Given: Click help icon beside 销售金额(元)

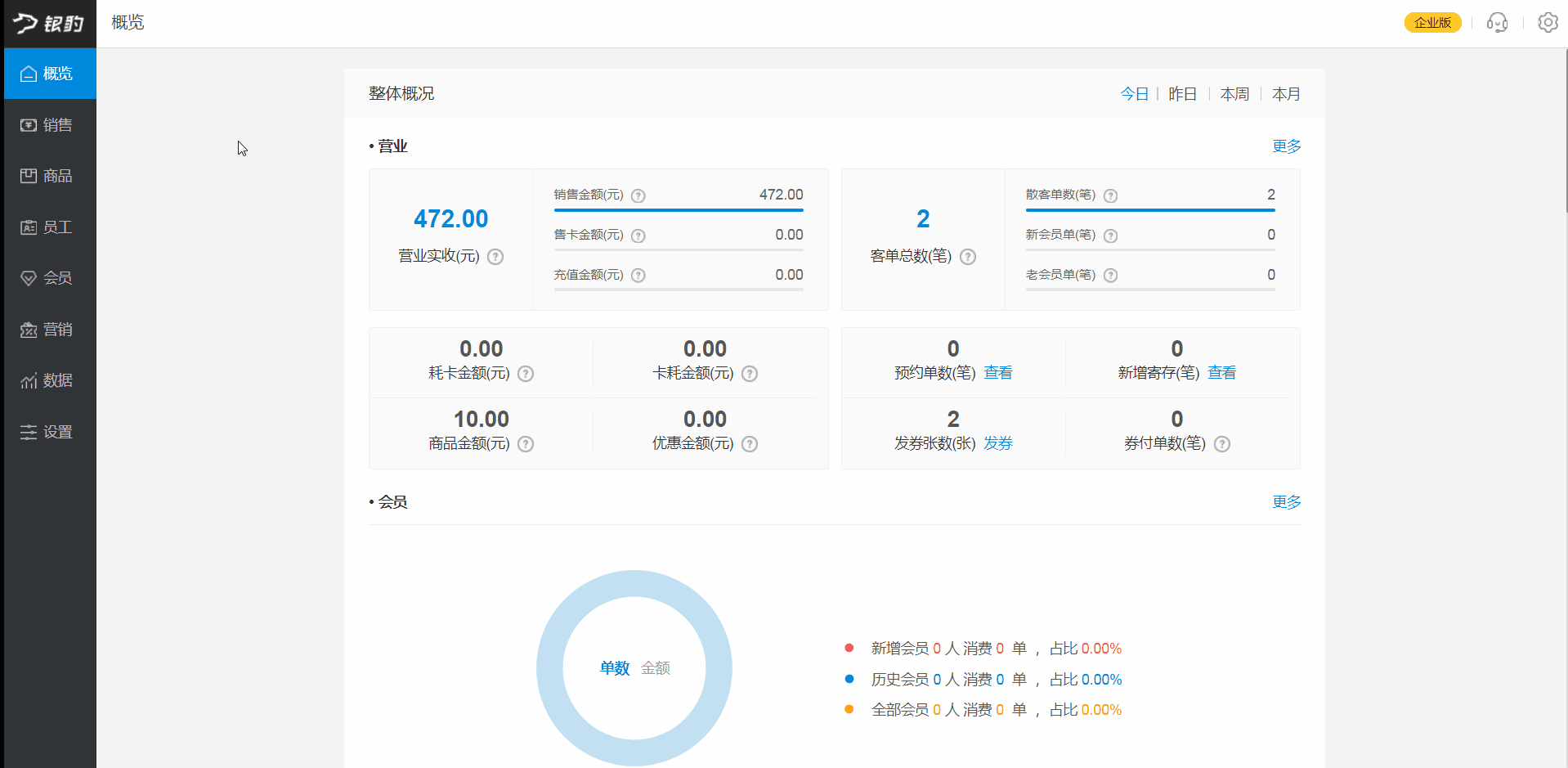Looking at the screenshot, I should [638, 195].
